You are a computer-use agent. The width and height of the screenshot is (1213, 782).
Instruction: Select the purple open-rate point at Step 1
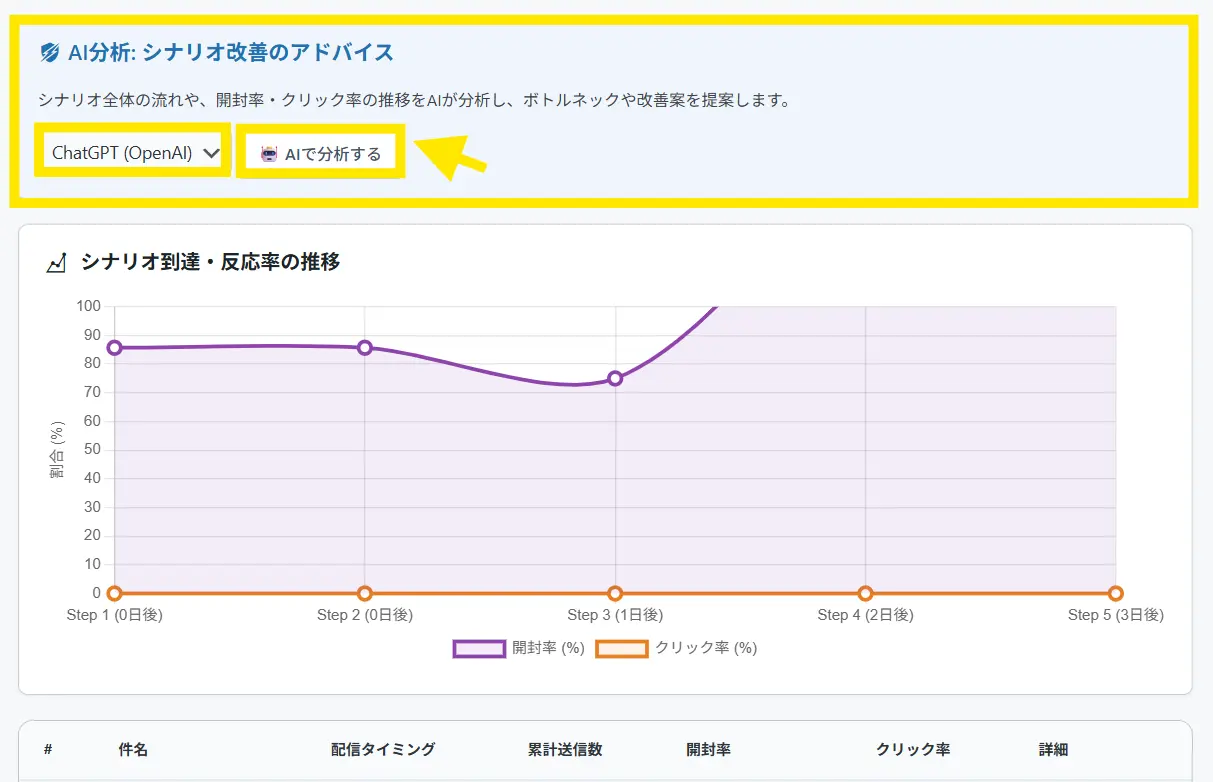[x=115, y=348]
